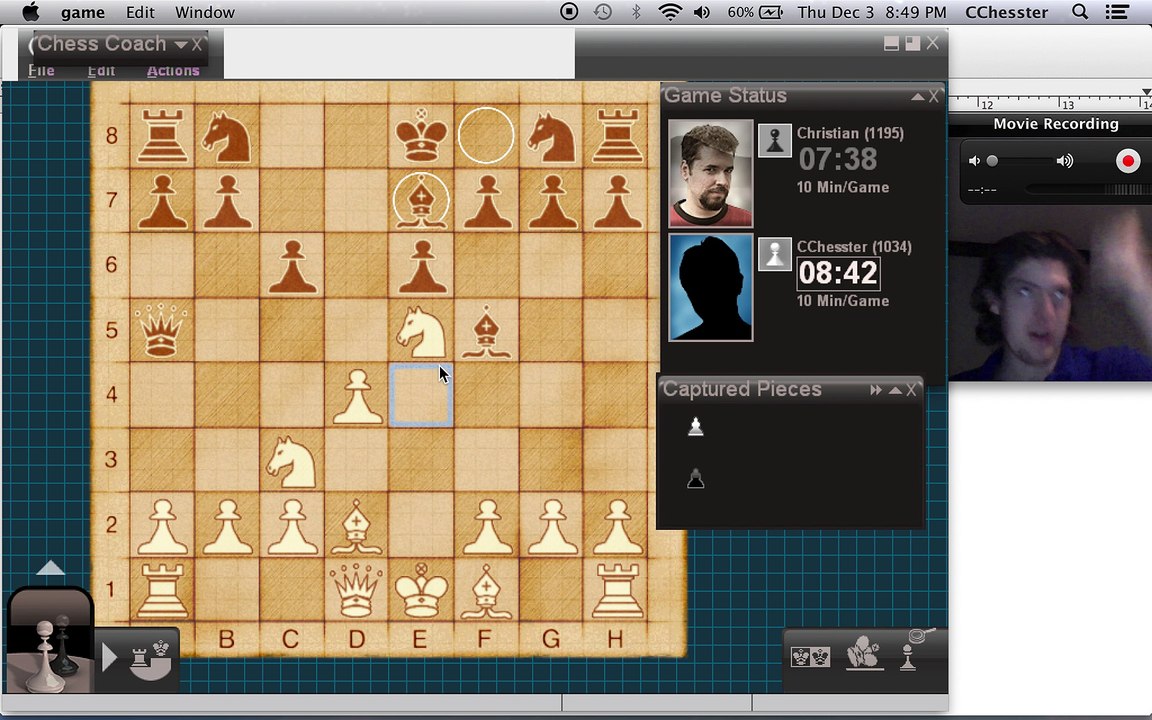
Task: Click the pawn with magnifier icon
Action: (x=914, y=649)
